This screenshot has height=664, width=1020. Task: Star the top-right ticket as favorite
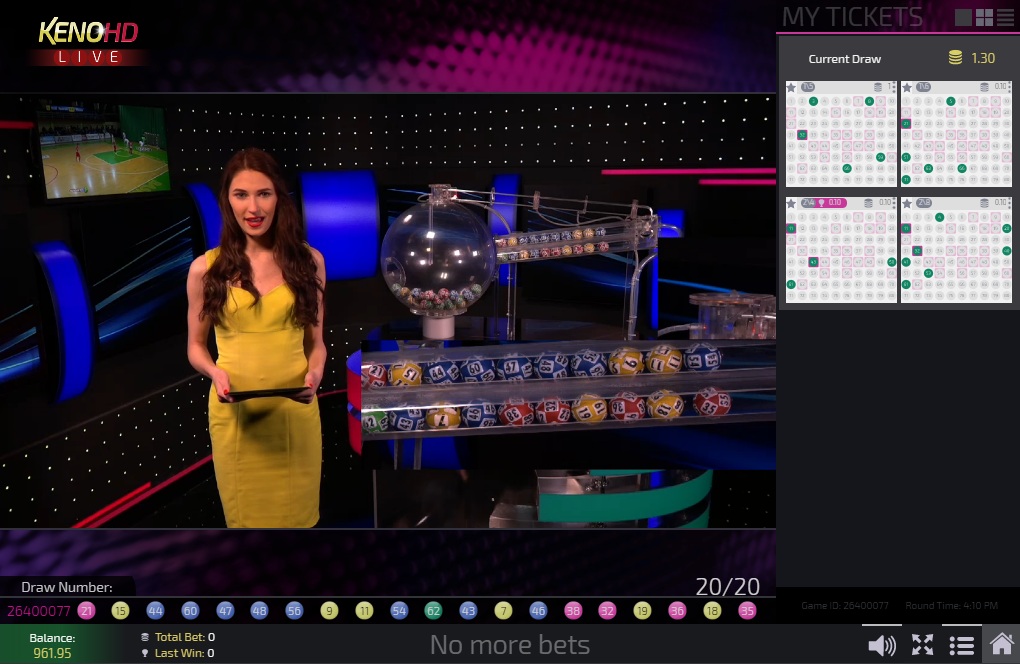click(x=907, y=87)
